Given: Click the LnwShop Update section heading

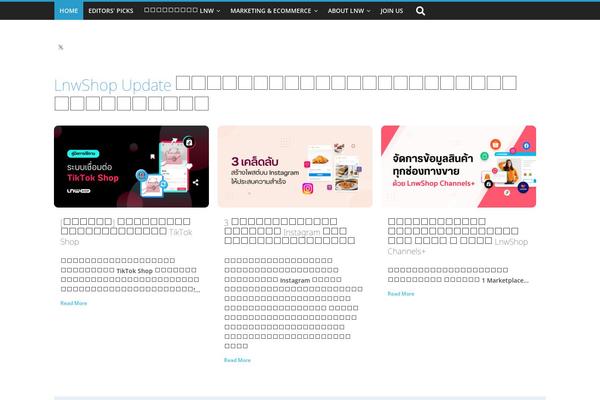Looking at the screenshot, I should click(x=285, y=93).
